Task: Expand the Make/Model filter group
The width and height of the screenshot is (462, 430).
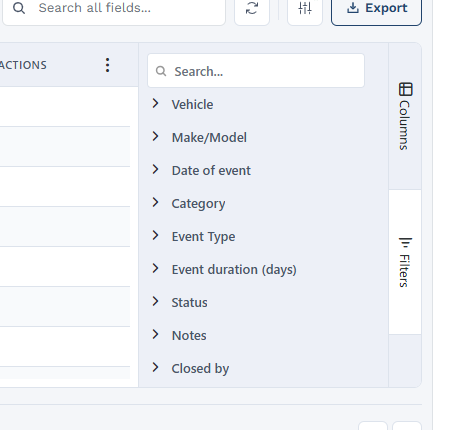Action: pyautogui.click(x=155, y=136)
